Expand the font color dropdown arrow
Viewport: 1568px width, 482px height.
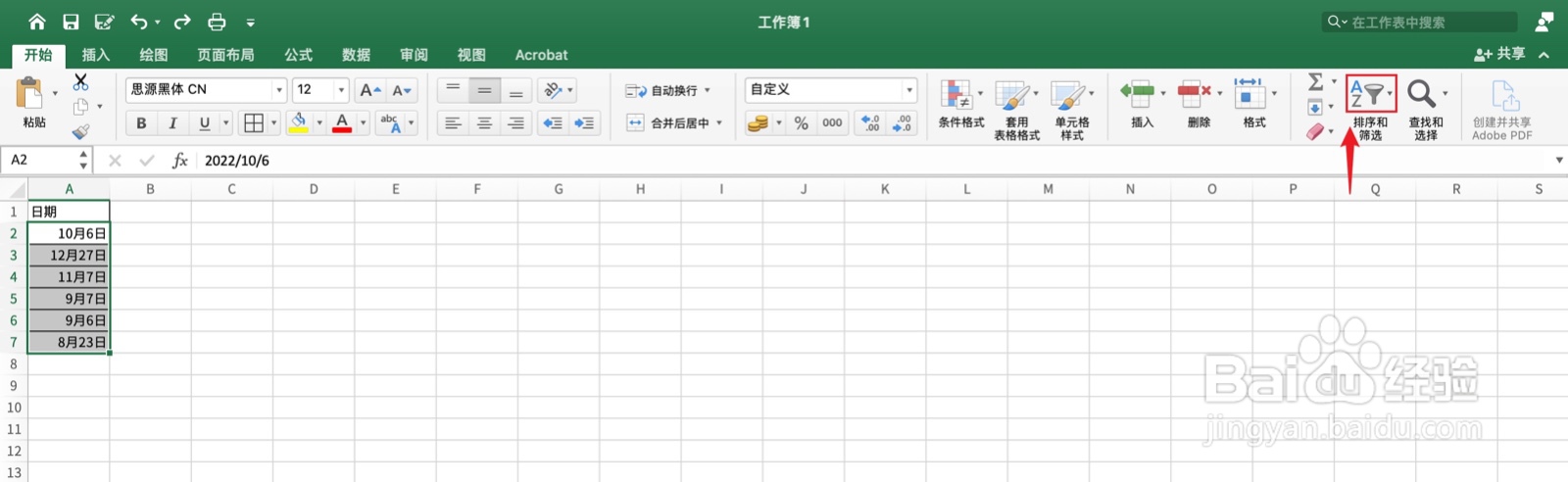click(364, 122)
